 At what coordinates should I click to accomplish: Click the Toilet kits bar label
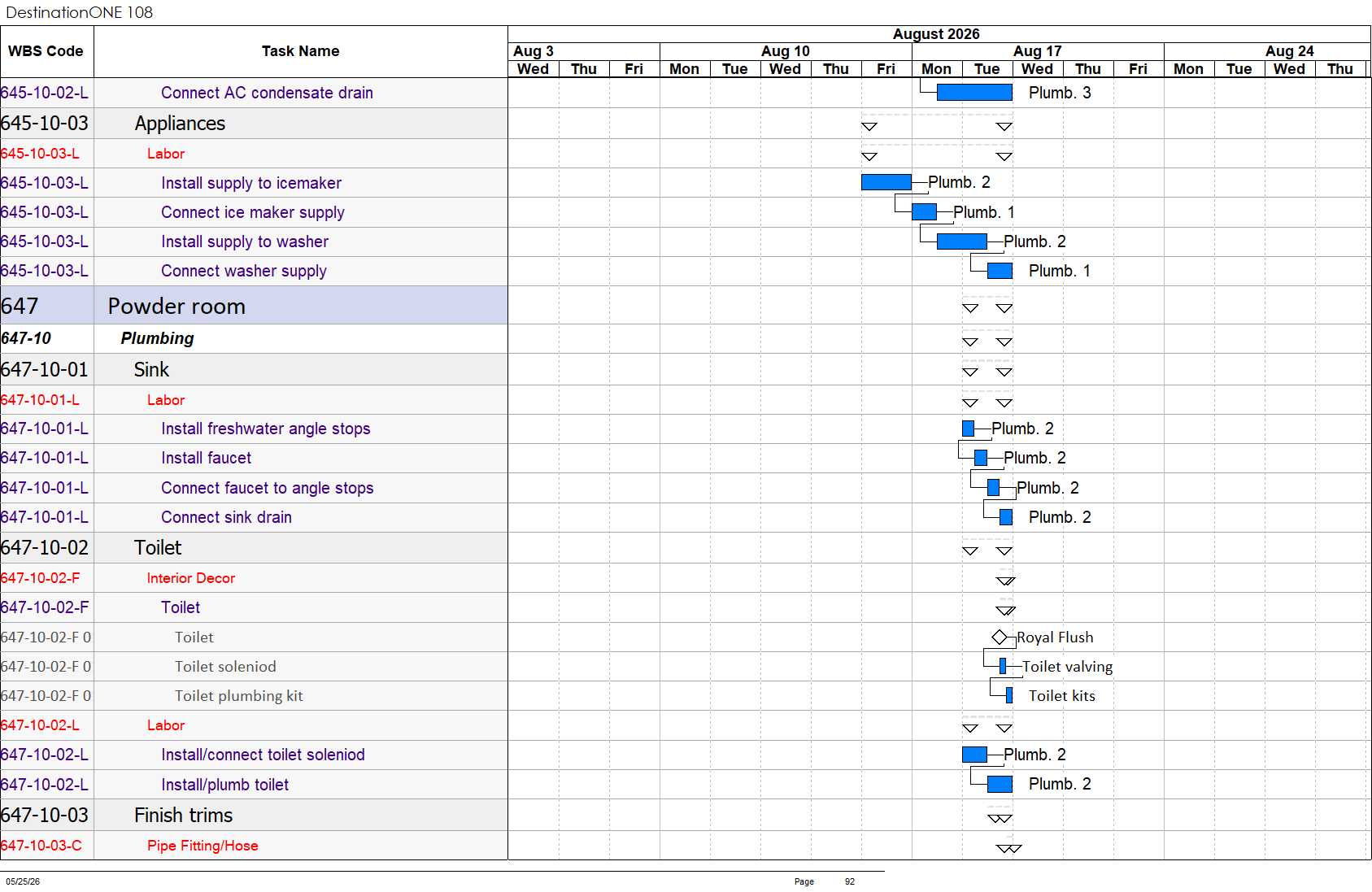(1062, 695)
